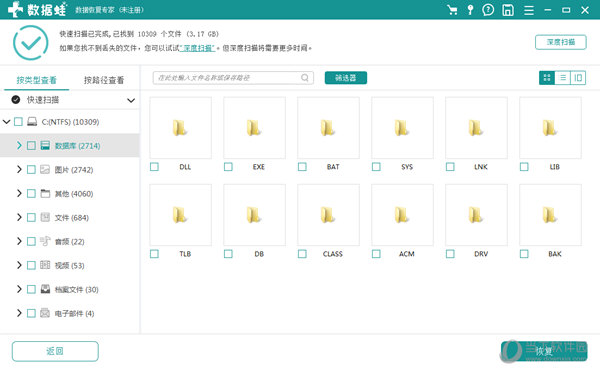Follow the 深度扫描 hyperlink in message
The height and width of the screenshot is (375, 600).
pyautogui.click(x=198, y=48)
